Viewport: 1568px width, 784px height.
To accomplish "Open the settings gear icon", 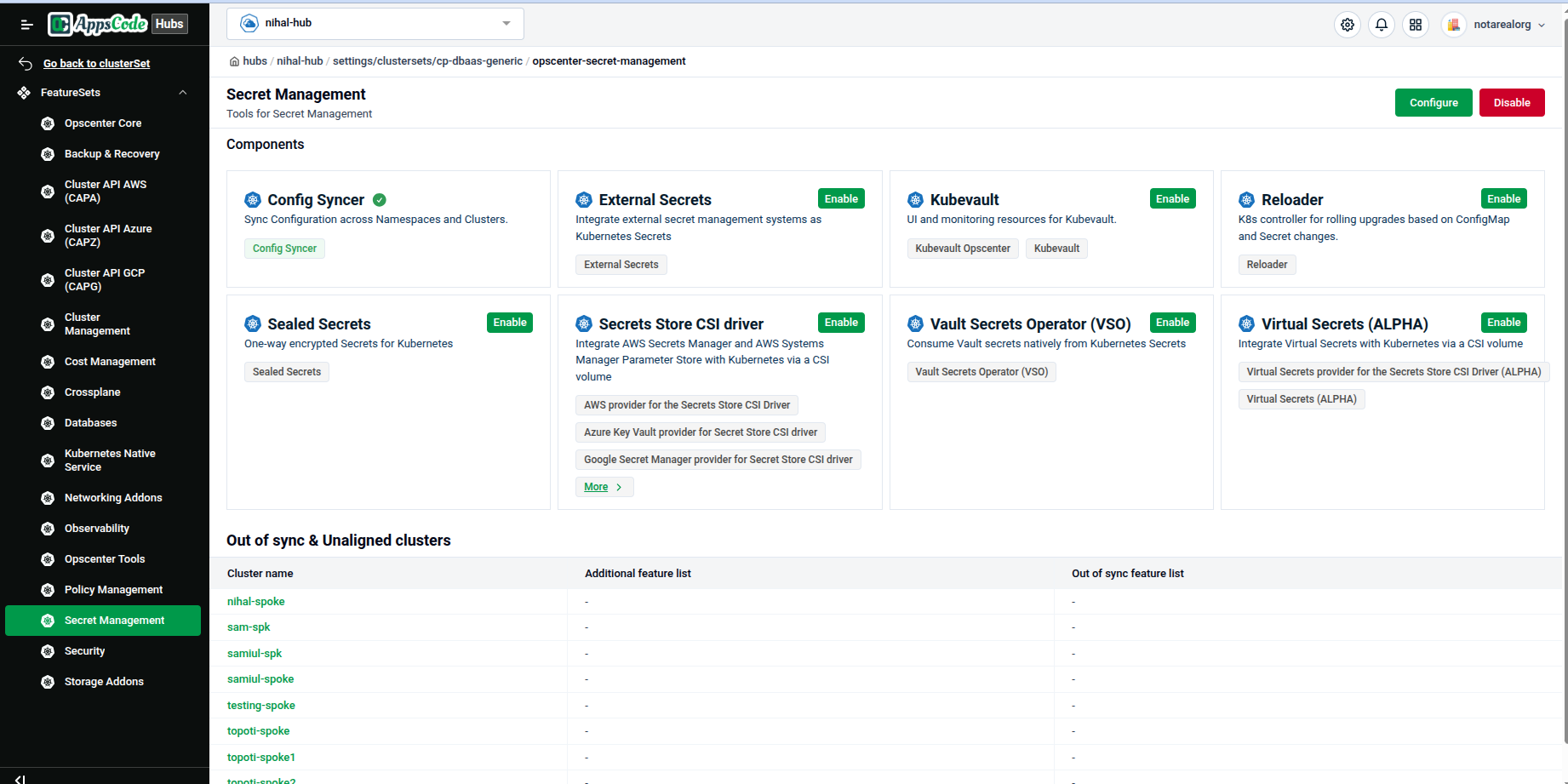I will [1348, 25].
